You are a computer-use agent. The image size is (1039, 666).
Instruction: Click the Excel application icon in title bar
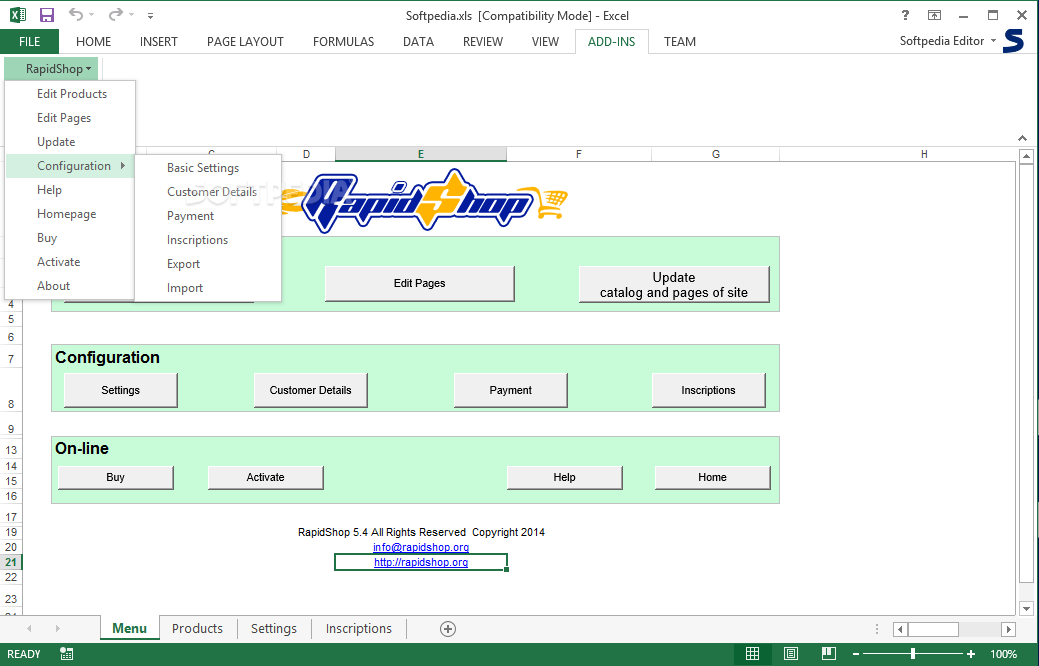[17, 15]
